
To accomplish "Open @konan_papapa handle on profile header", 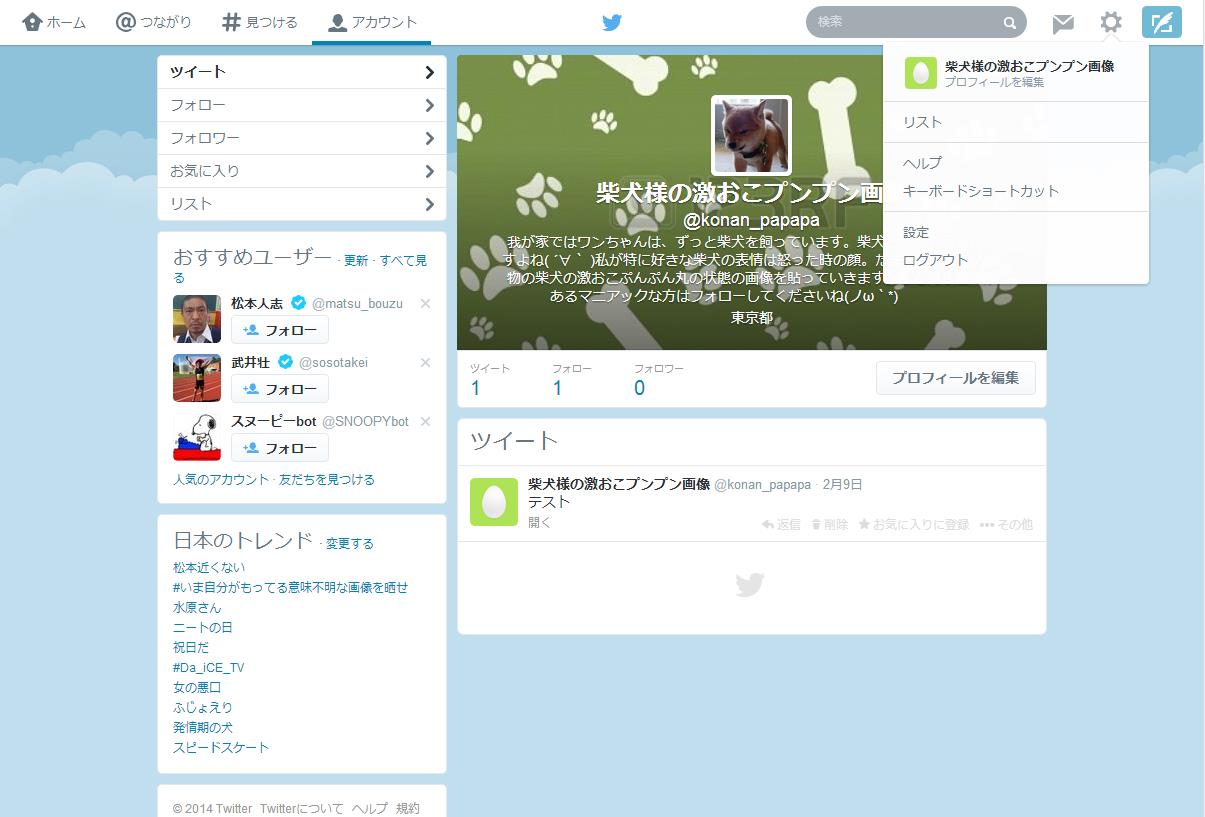I will click(x=751, y=220).
